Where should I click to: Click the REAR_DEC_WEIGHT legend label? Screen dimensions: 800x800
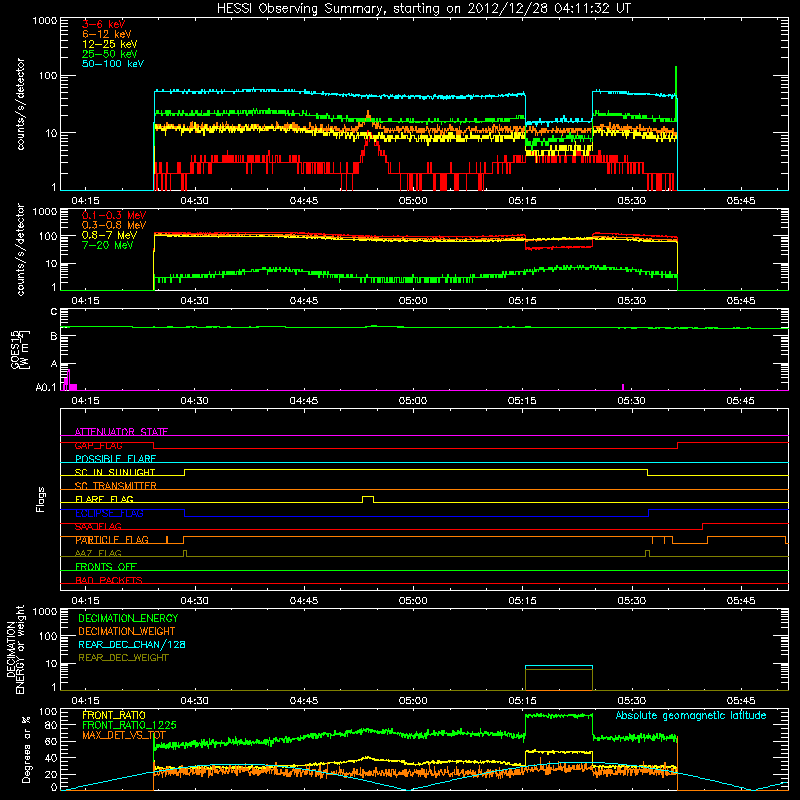pyautogui.click(x=123, y=658)
